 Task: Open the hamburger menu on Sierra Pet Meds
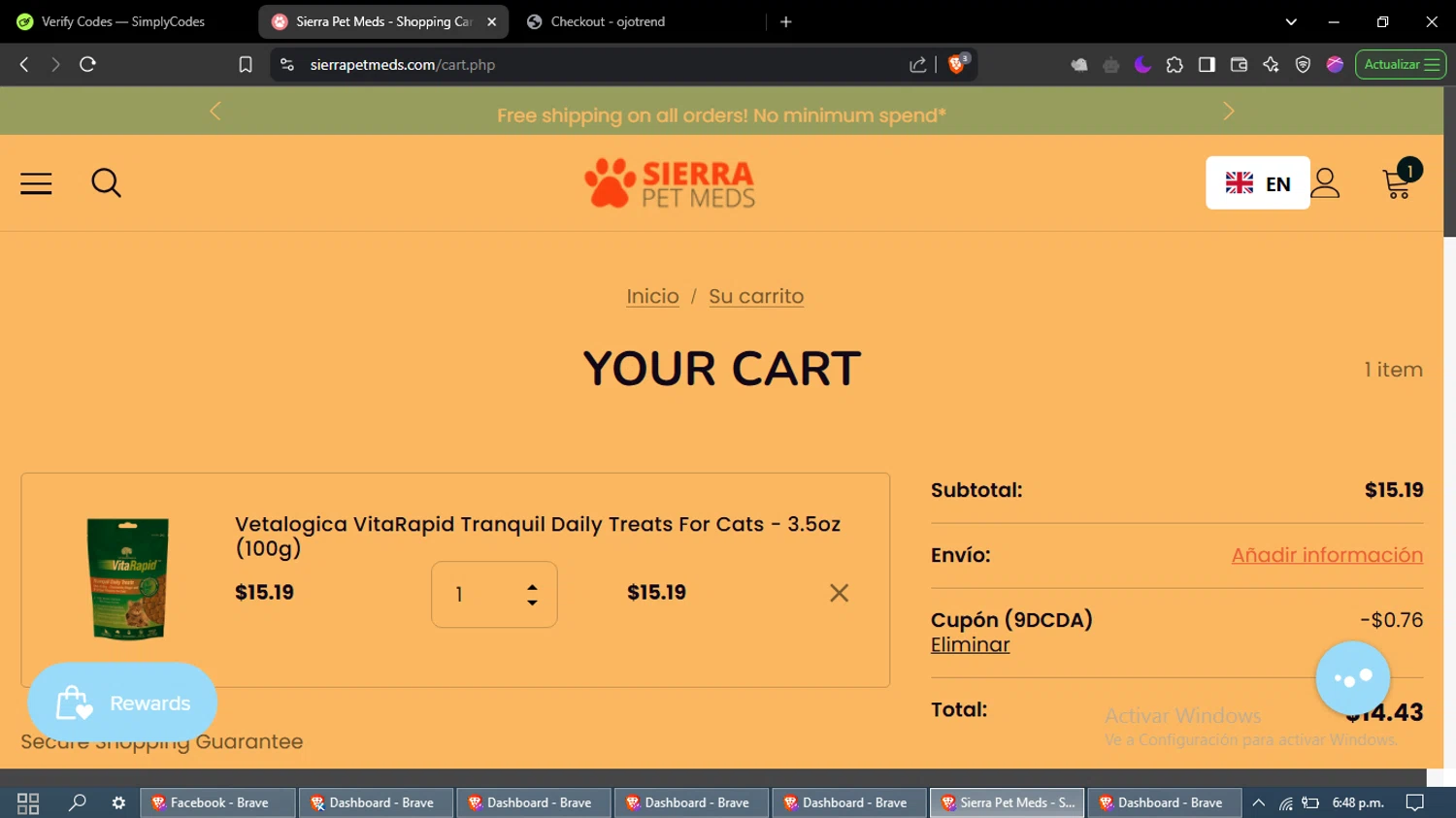point(36,183)
